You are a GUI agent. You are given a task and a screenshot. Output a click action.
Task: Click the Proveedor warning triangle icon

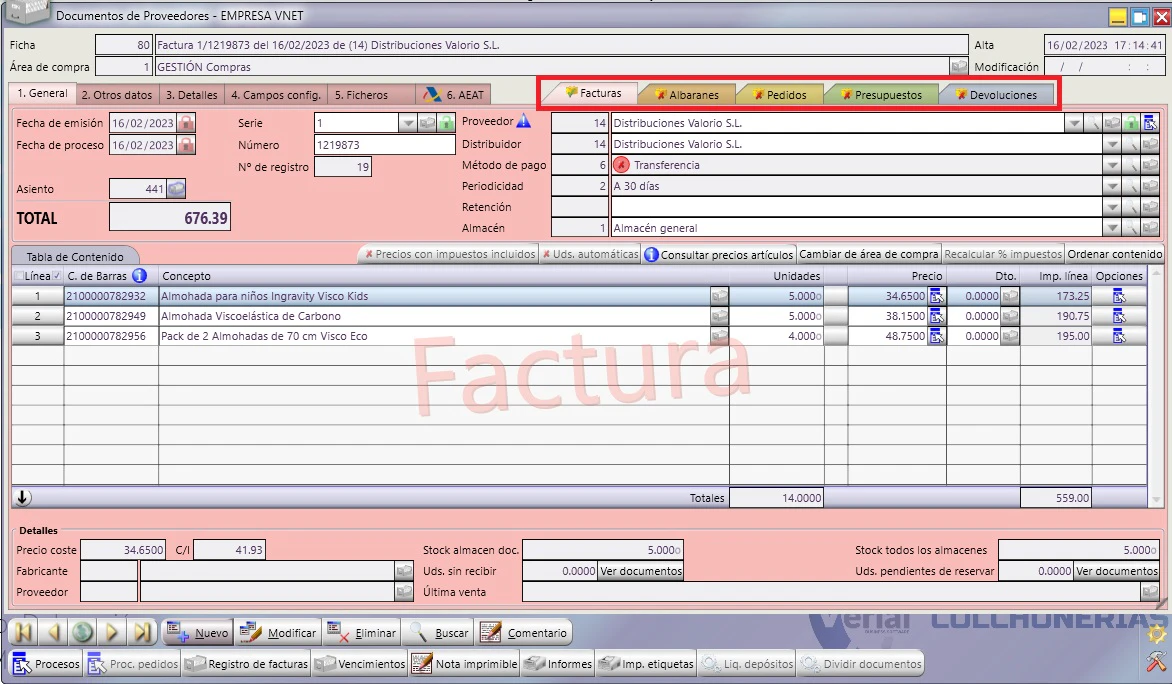pos(524,120)
